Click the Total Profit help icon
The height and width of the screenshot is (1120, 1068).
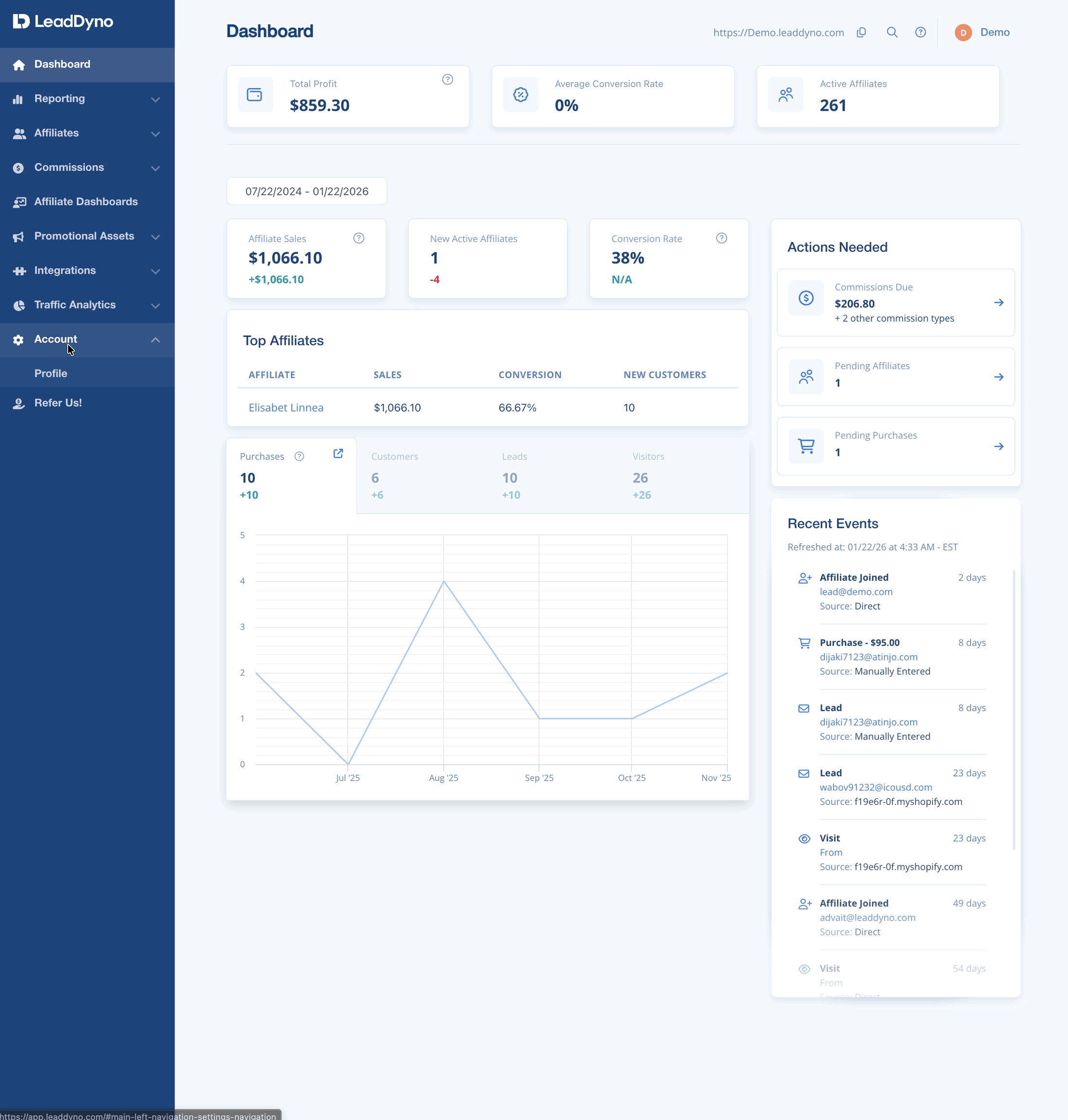447,80
